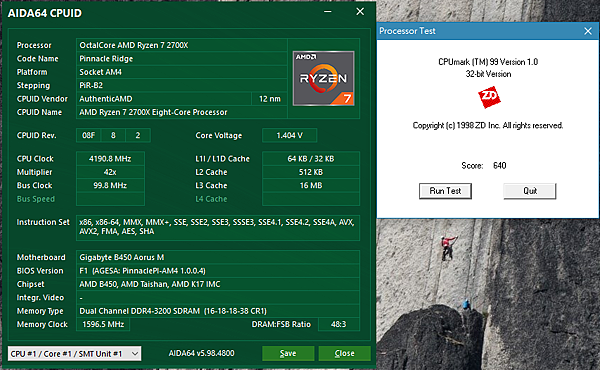600x370 pixels.
Task: Quit the Processor Test dialog
Action: [x=530, y=191]
